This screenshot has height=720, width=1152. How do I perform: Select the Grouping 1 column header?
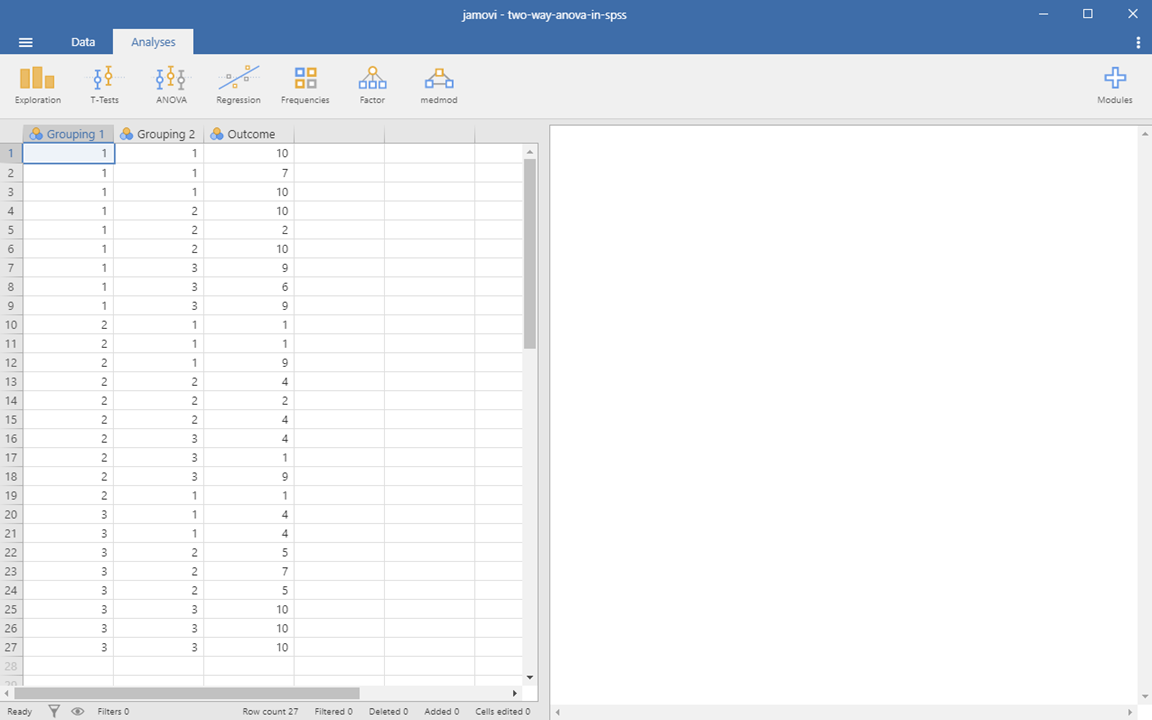pos(68,134)
